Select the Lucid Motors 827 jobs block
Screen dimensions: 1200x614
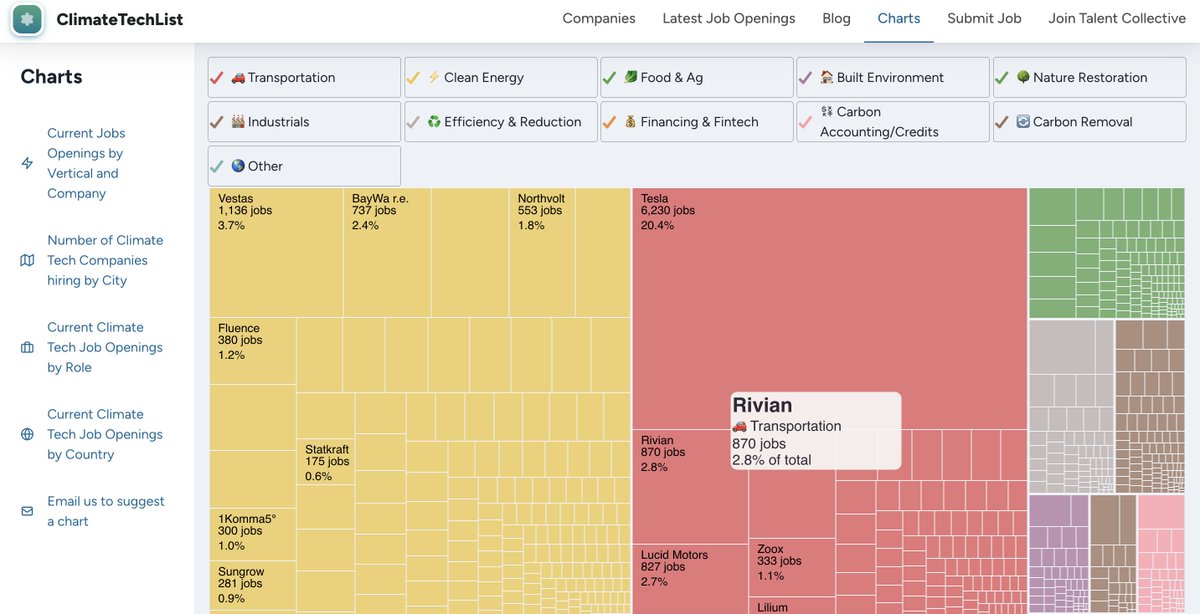pyautogui.click(x=690, y=579)
